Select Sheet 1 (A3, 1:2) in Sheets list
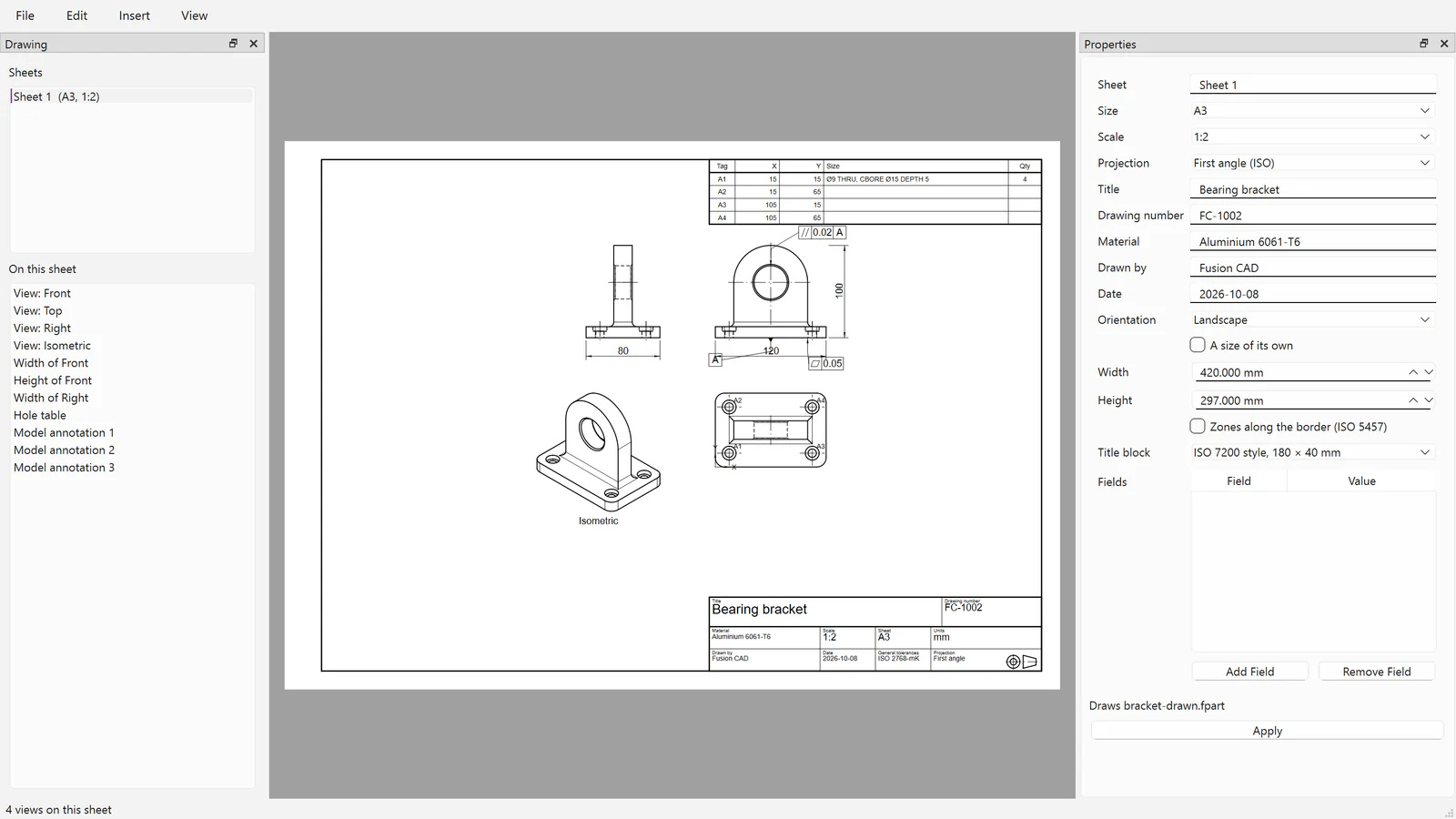1456x819 pixels. (x=132, y=96)
